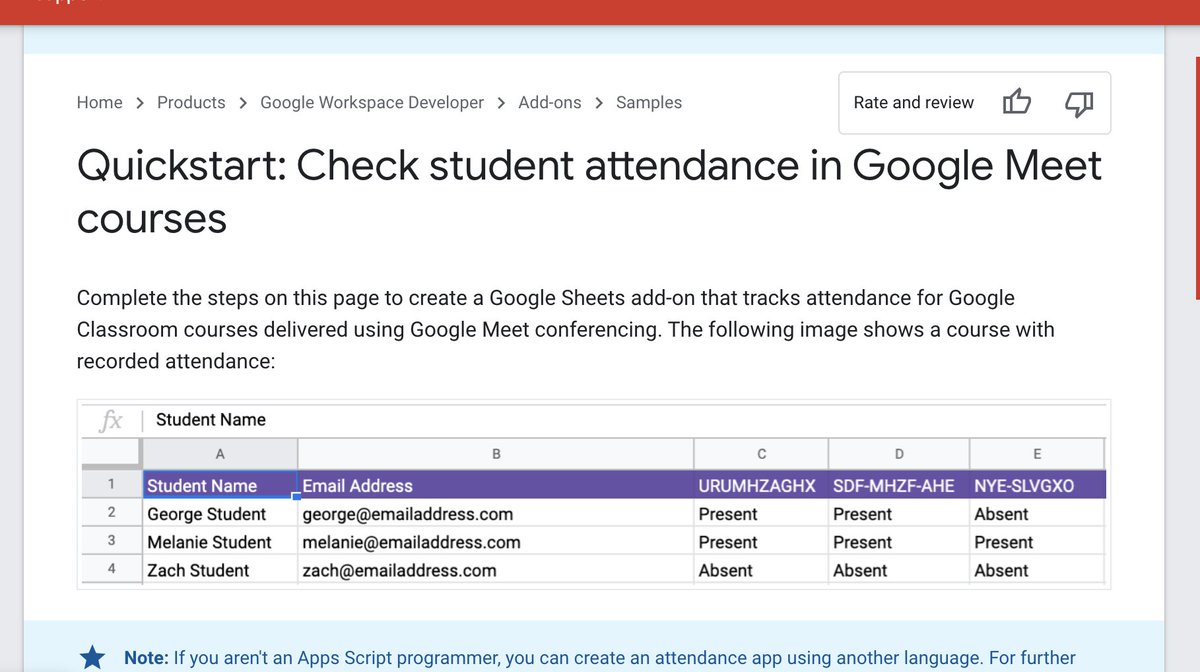
Task: Click 'zach@emailaddress.com' cell
Action: (x=496, y=569)
